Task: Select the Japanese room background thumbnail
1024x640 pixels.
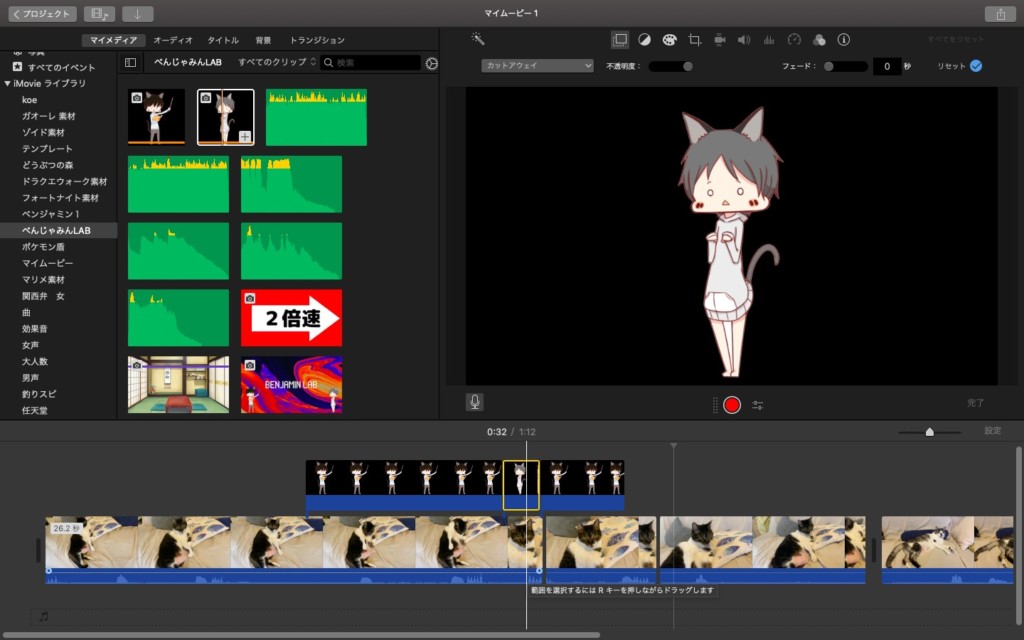Action: 178,385
